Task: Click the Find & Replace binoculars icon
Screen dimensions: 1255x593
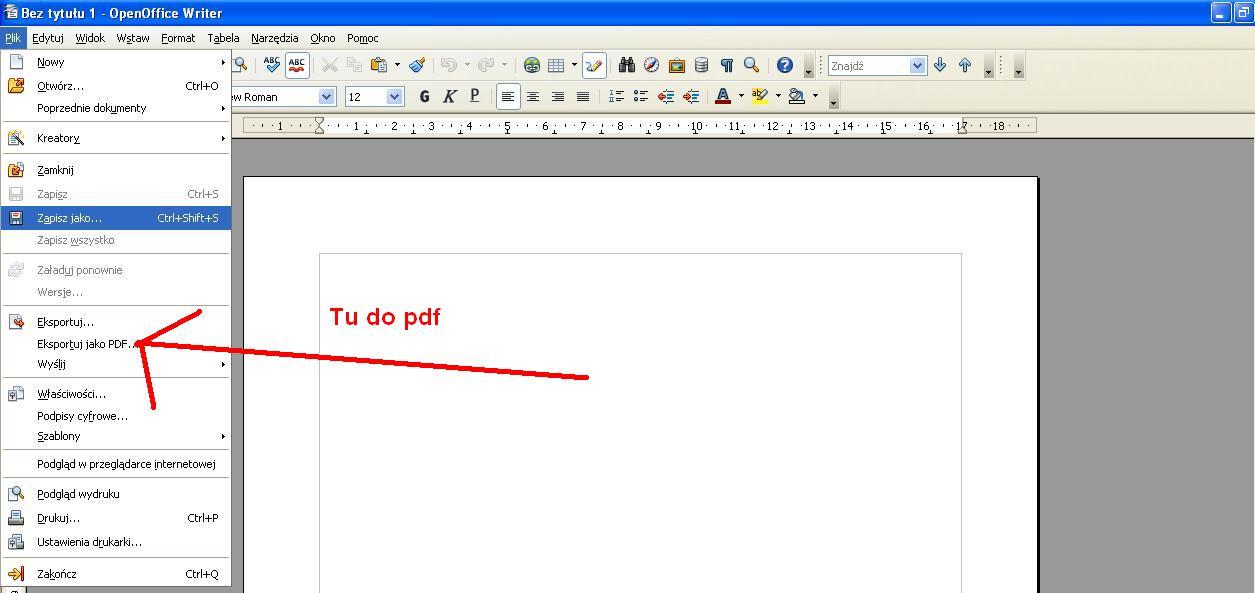Action: pos(627,65)
